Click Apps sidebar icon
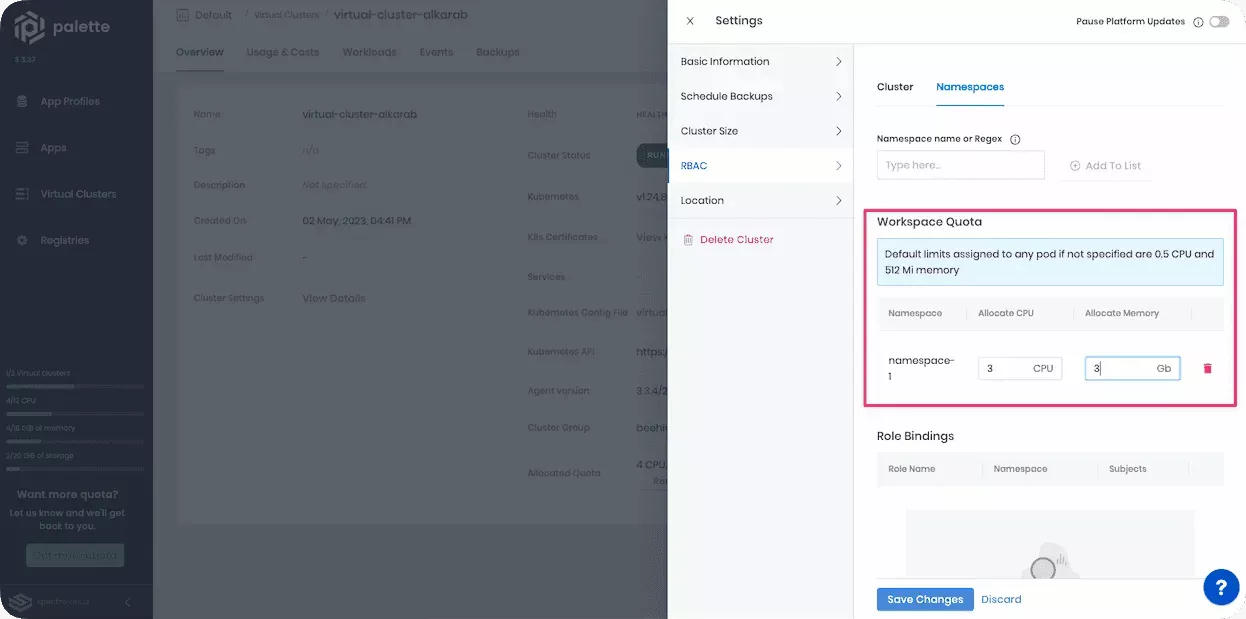Image resolution: width=1246 pixels, height=619 pixels. tap(21, 148)
